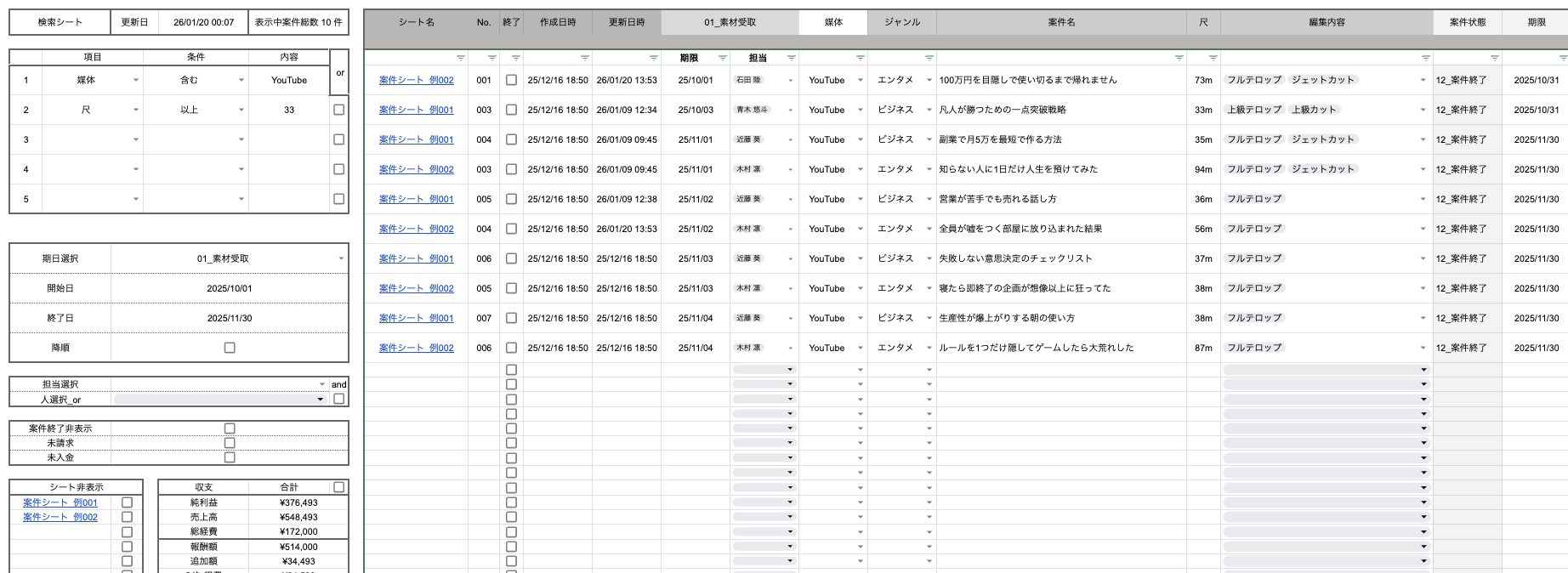Click filter icon under 作成日時 column
The width and height of the screenshot is (1568, 573).
click(x=585, y=58)
